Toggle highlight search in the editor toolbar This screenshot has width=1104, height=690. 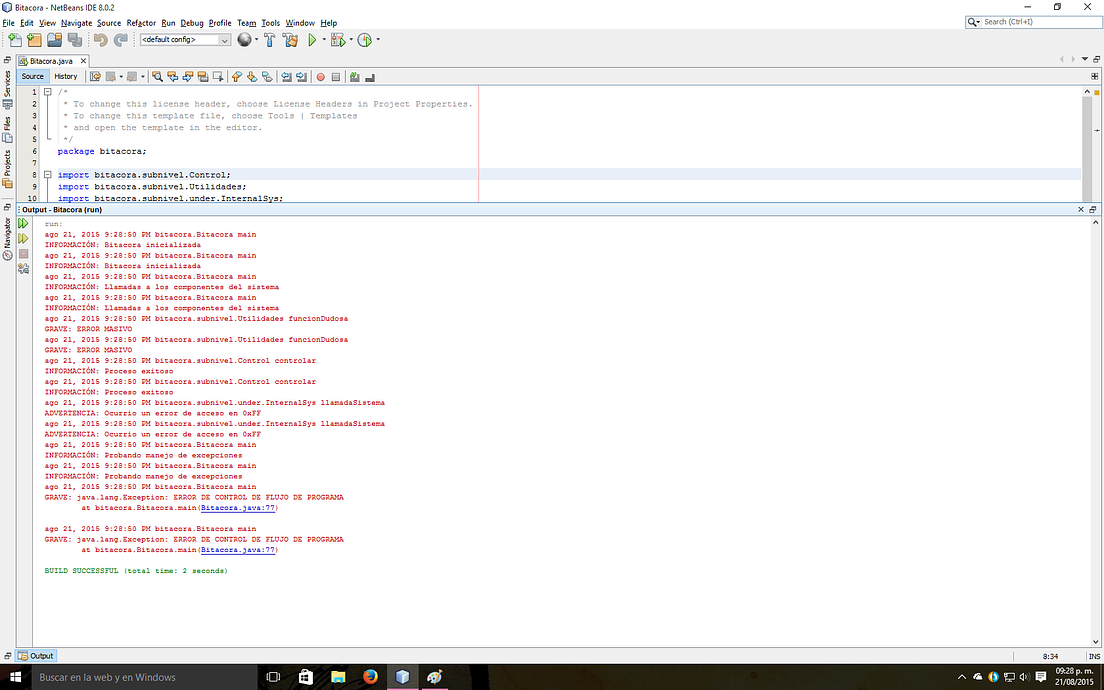[x=203, y=78]
